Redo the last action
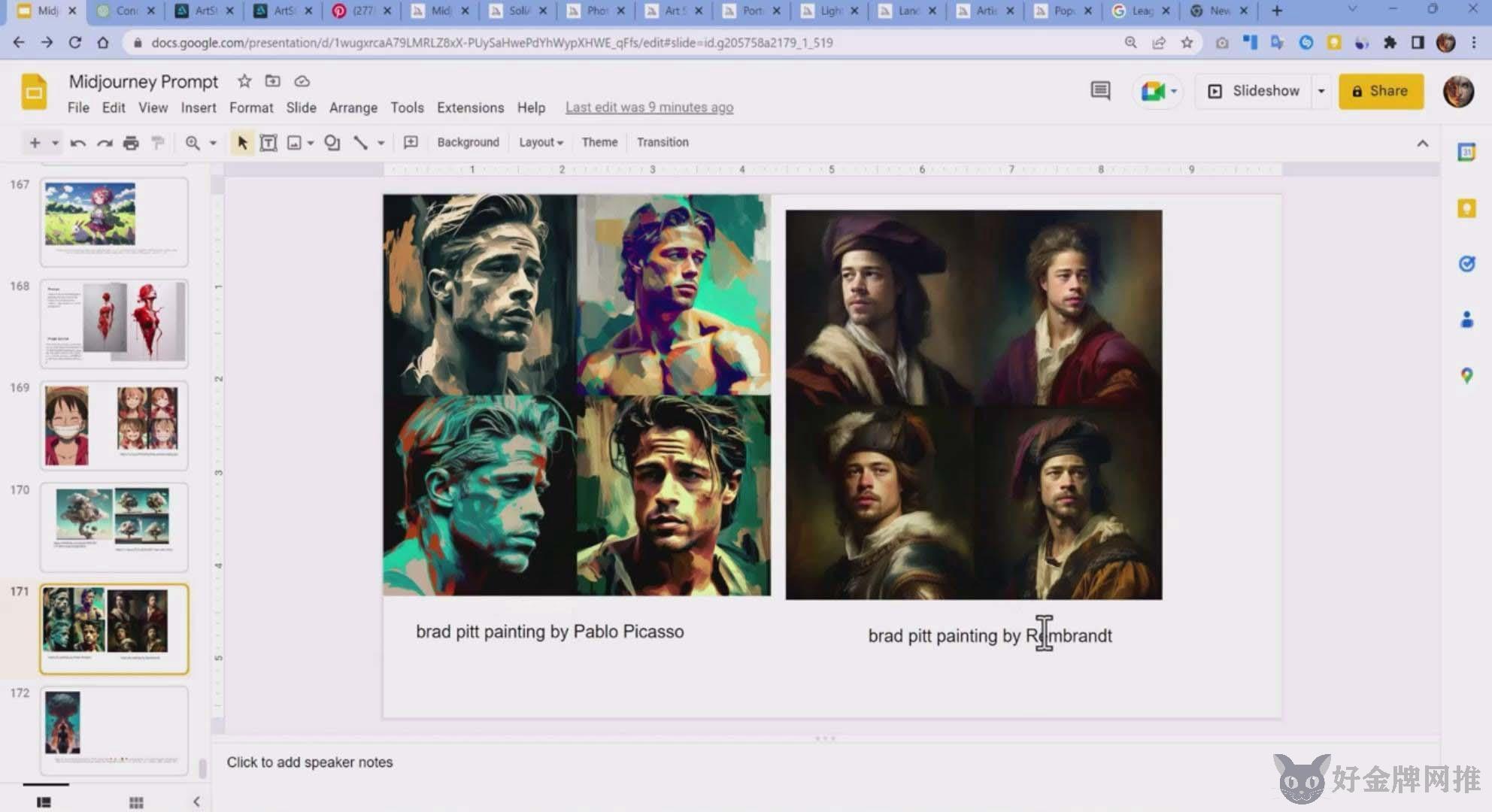 point(105,142)
